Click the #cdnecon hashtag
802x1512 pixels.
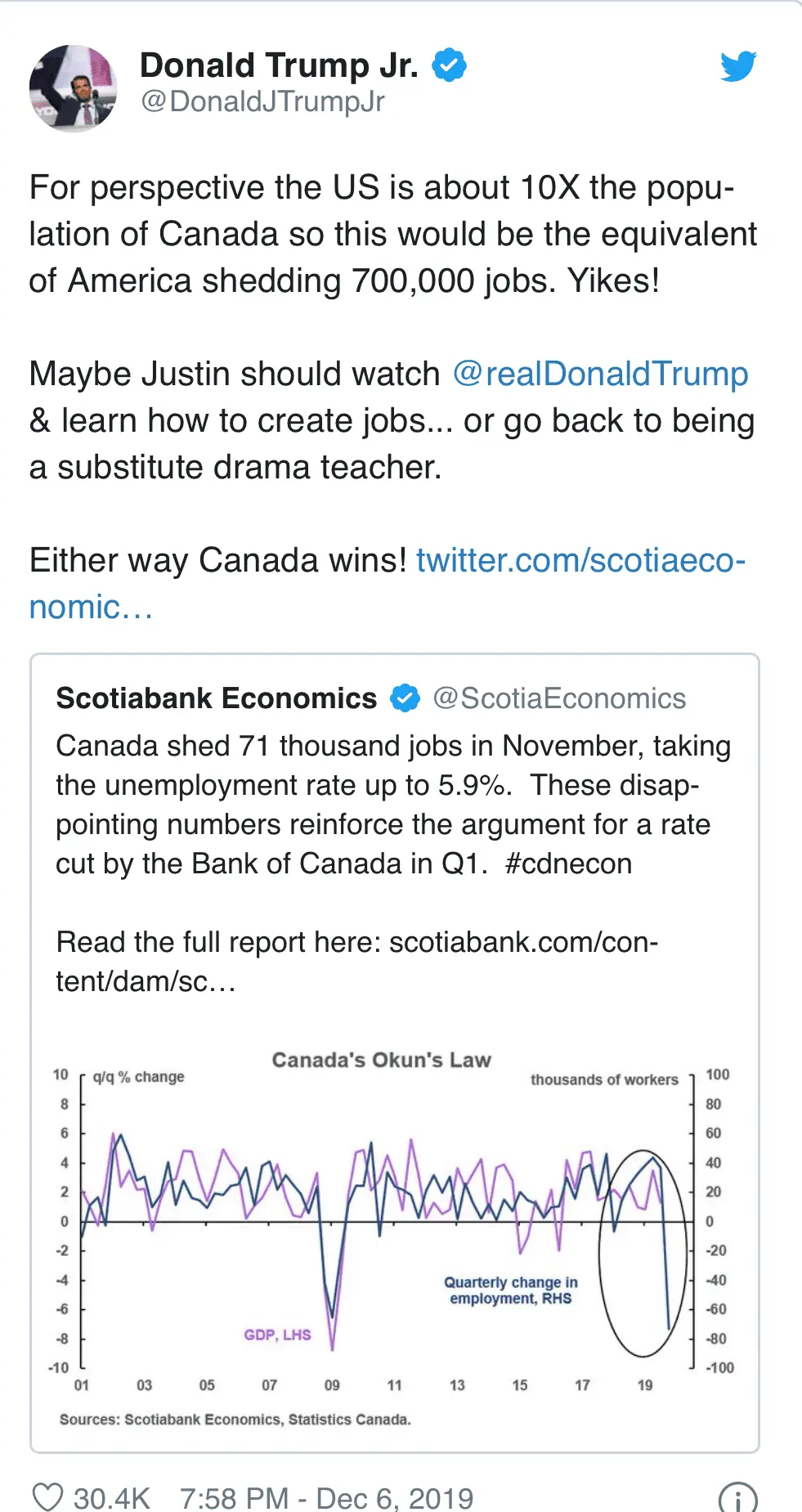point(569,864)
